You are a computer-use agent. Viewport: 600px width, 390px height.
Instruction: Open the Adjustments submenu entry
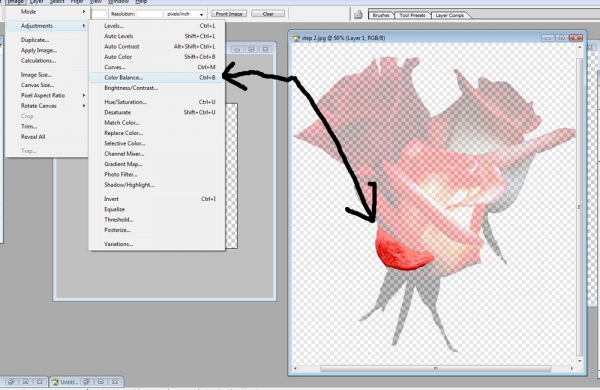point(47,26)
